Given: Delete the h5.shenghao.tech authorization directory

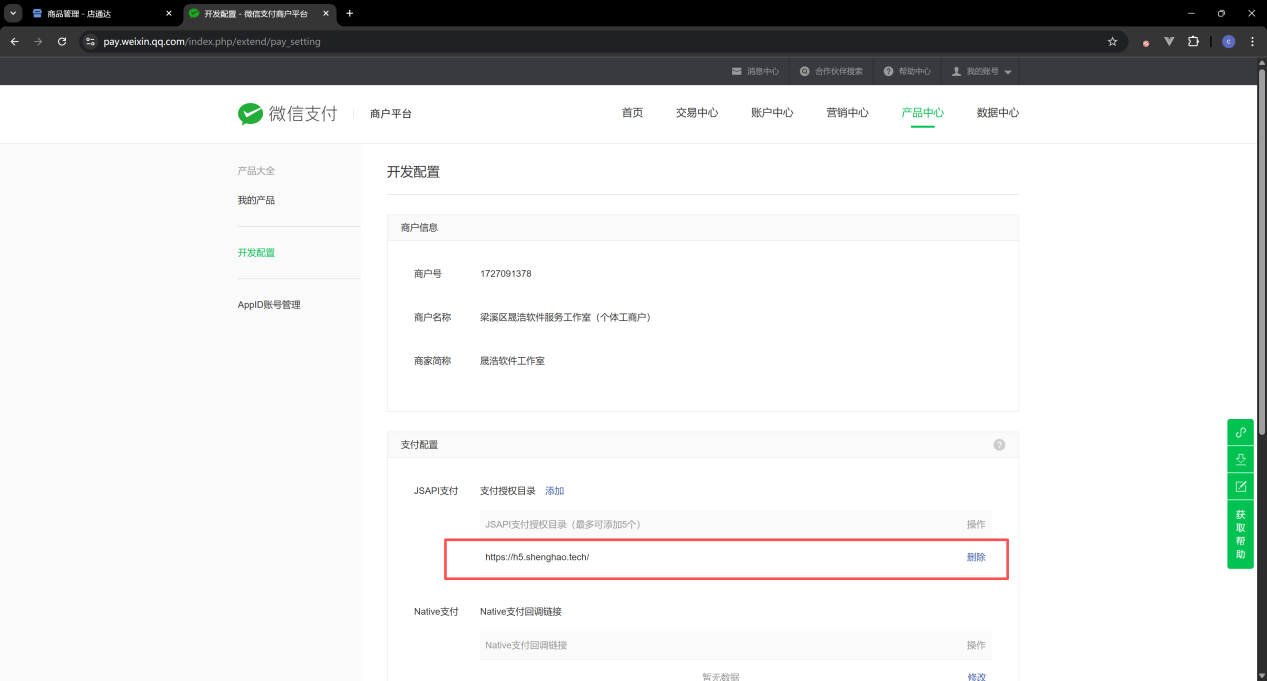Looking at the screenshot, I should pyautogui.click(x=975, y=558).
